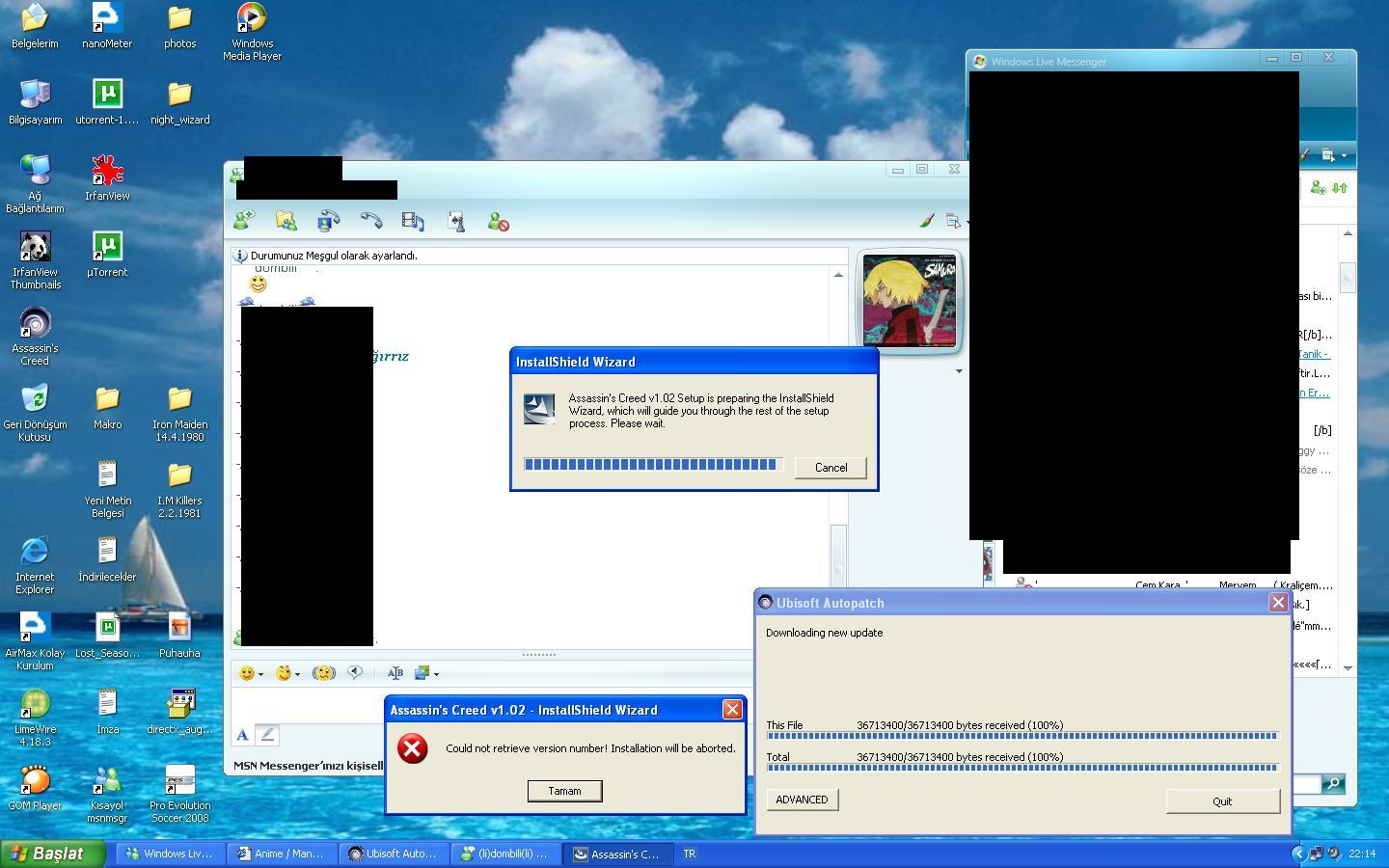Launch the Windows Media Player shortcut
This screenshot has width=1389, height=868.
click(252, 32)
